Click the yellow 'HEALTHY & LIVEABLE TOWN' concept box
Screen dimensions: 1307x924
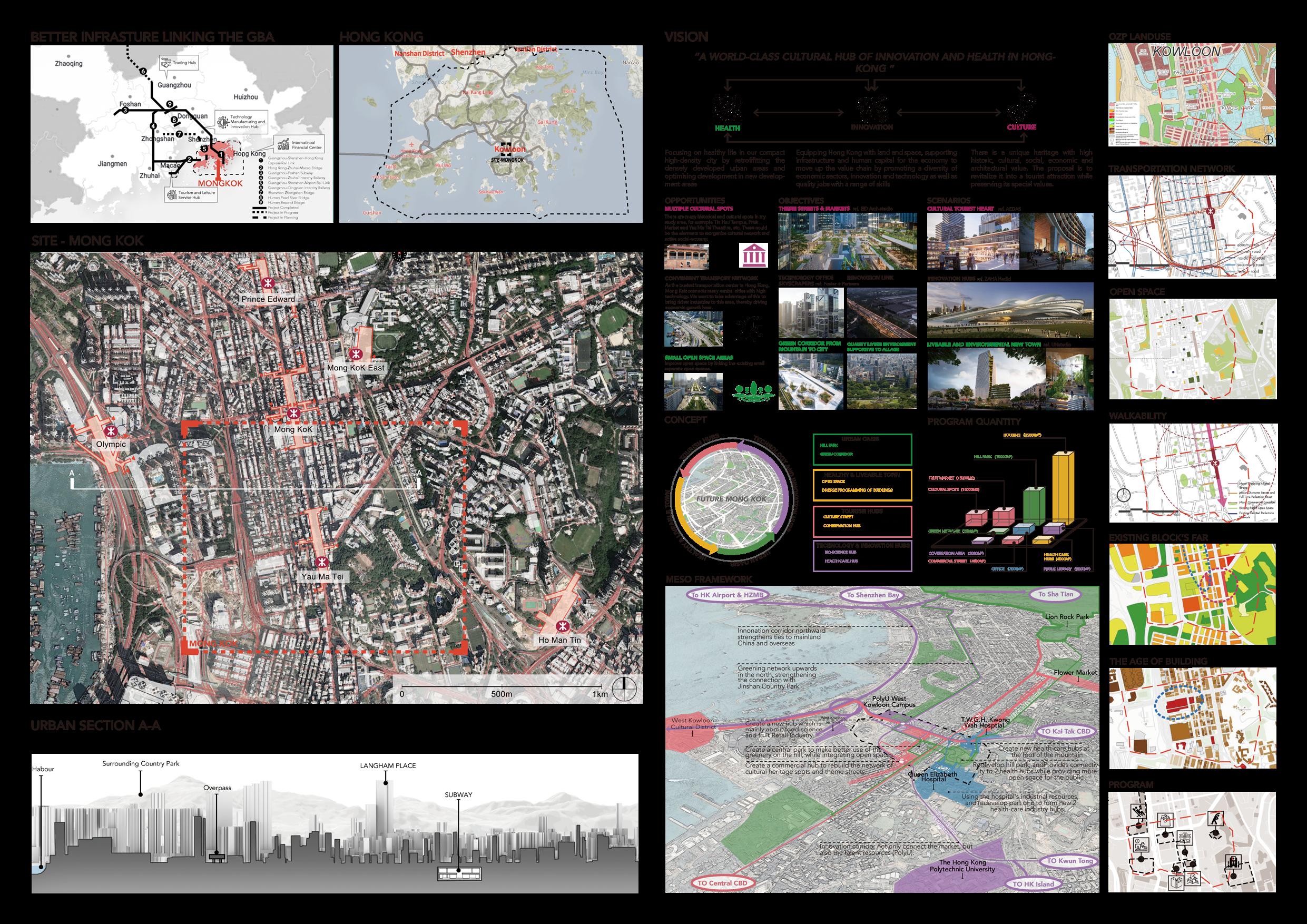863,486
